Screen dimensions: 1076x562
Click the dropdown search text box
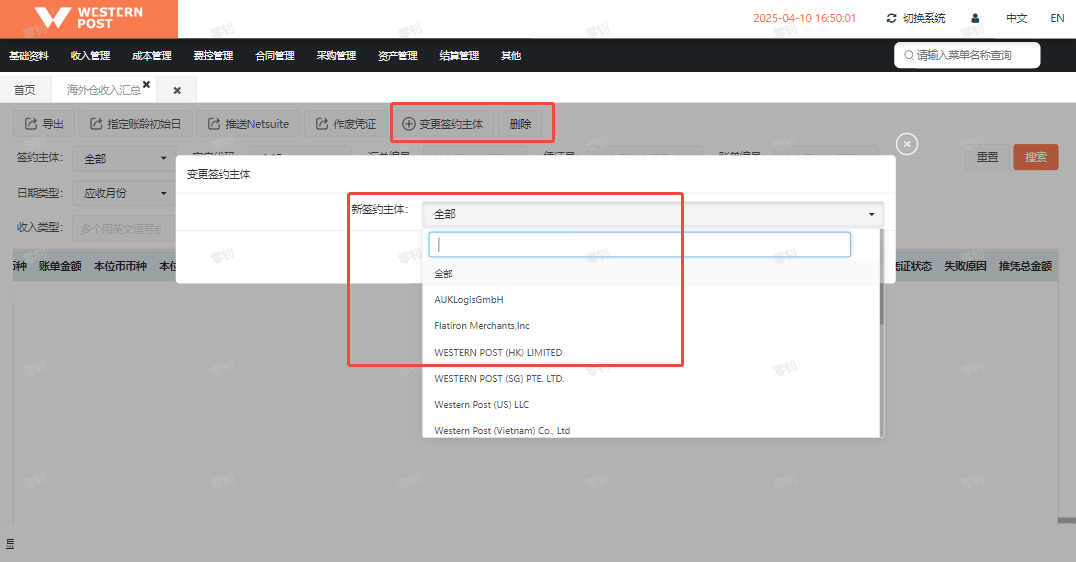(x=640, y=245)
